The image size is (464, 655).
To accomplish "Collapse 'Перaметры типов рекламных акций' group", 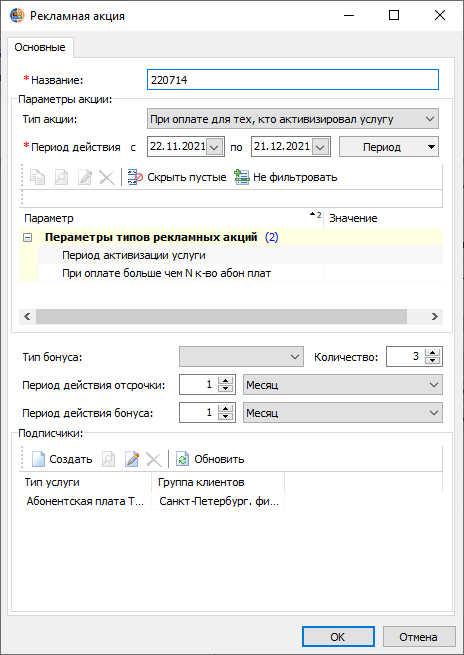I will point(28,238).
